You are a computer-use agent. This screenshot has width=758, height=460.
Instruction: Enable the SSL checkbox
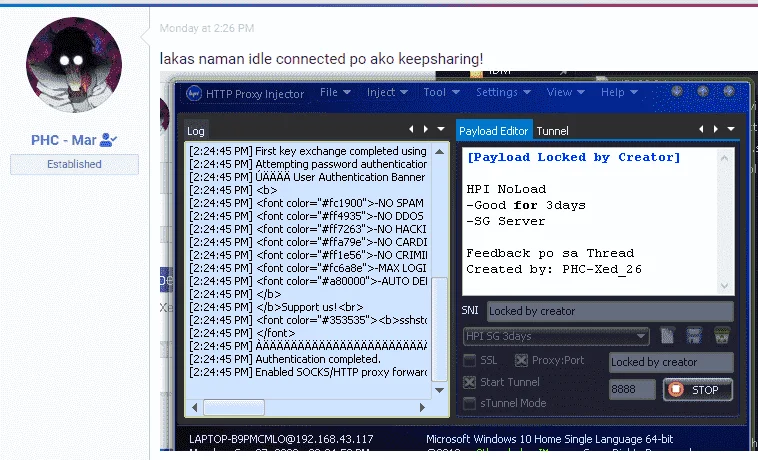point(469,360)
